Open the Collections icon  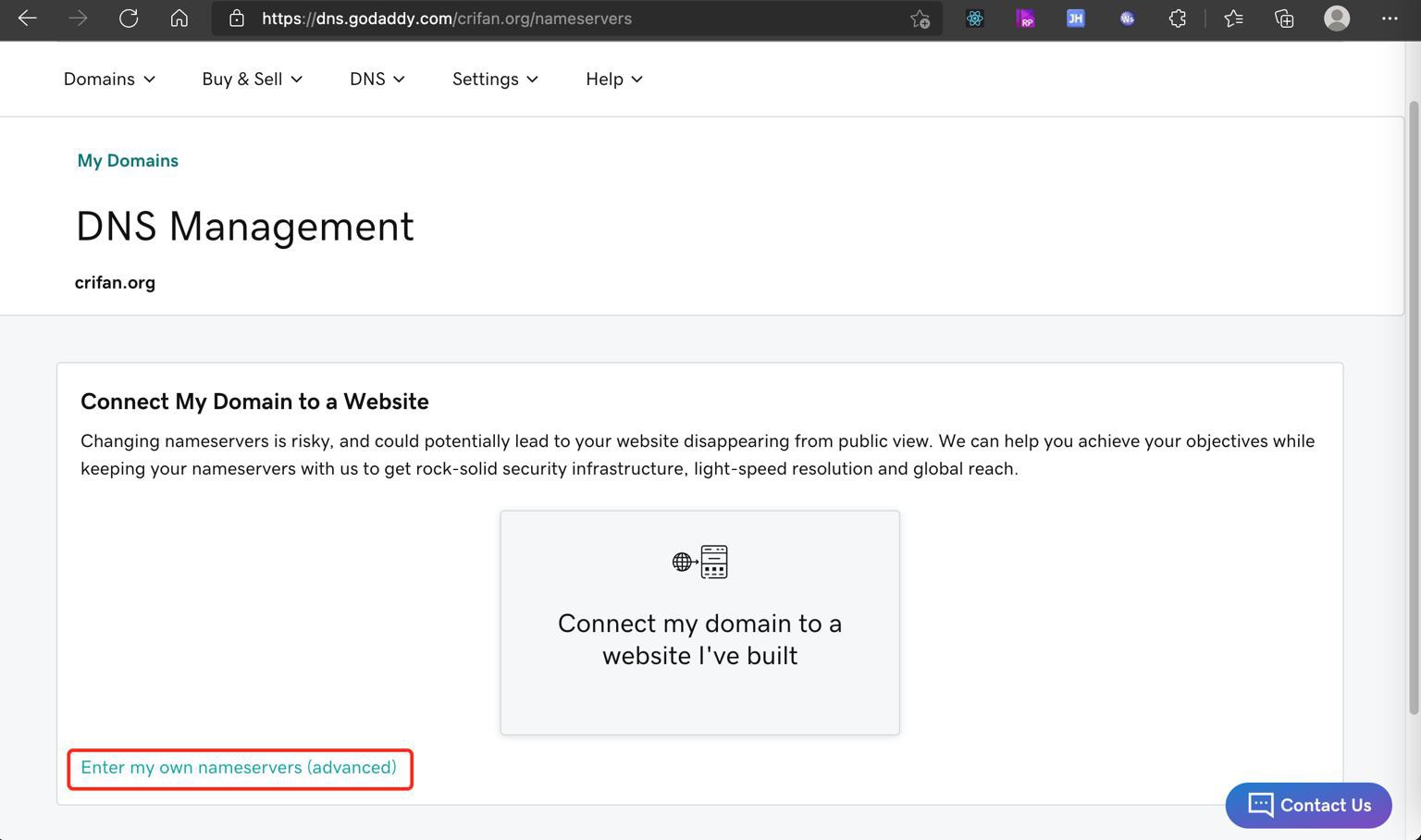tap(1284, 18)
